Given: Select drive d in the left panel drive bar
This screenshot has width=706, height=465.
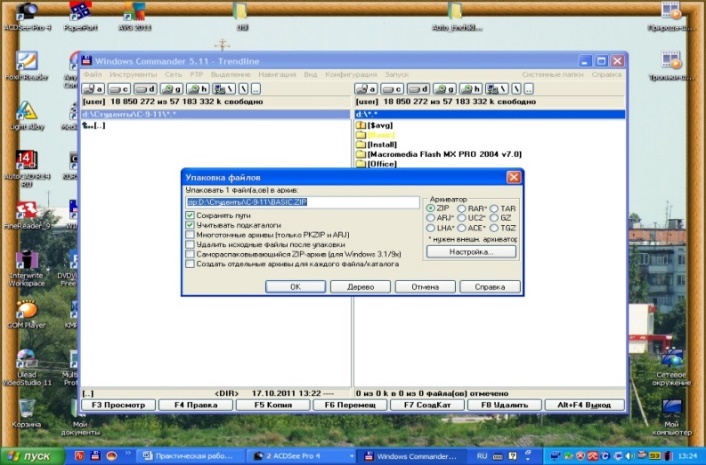Looking at the screenshot, I should coord(145,89).
